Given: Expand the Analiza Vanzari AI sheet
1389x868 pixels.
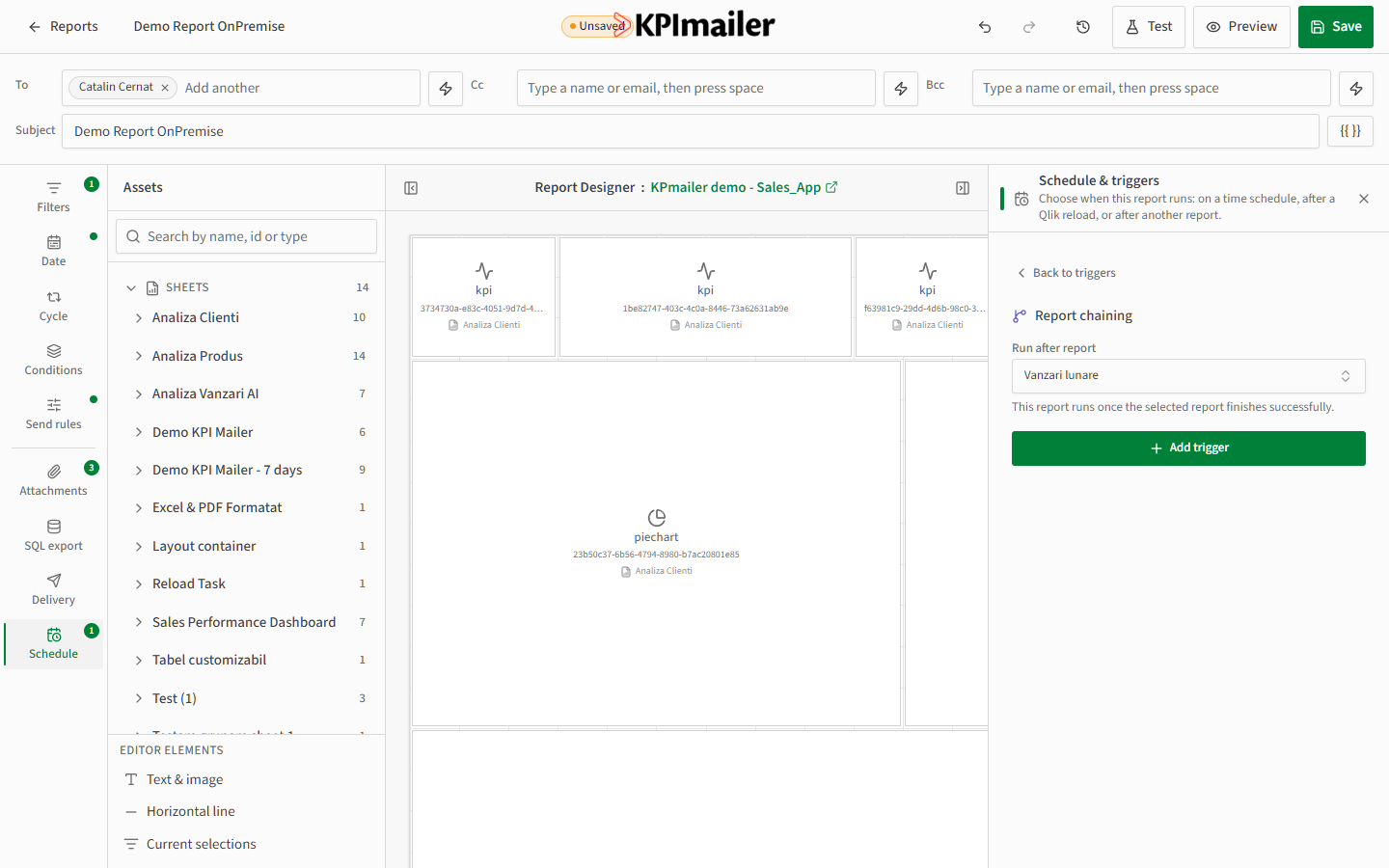Looking at the screenshot, I should tap(139, 394).
